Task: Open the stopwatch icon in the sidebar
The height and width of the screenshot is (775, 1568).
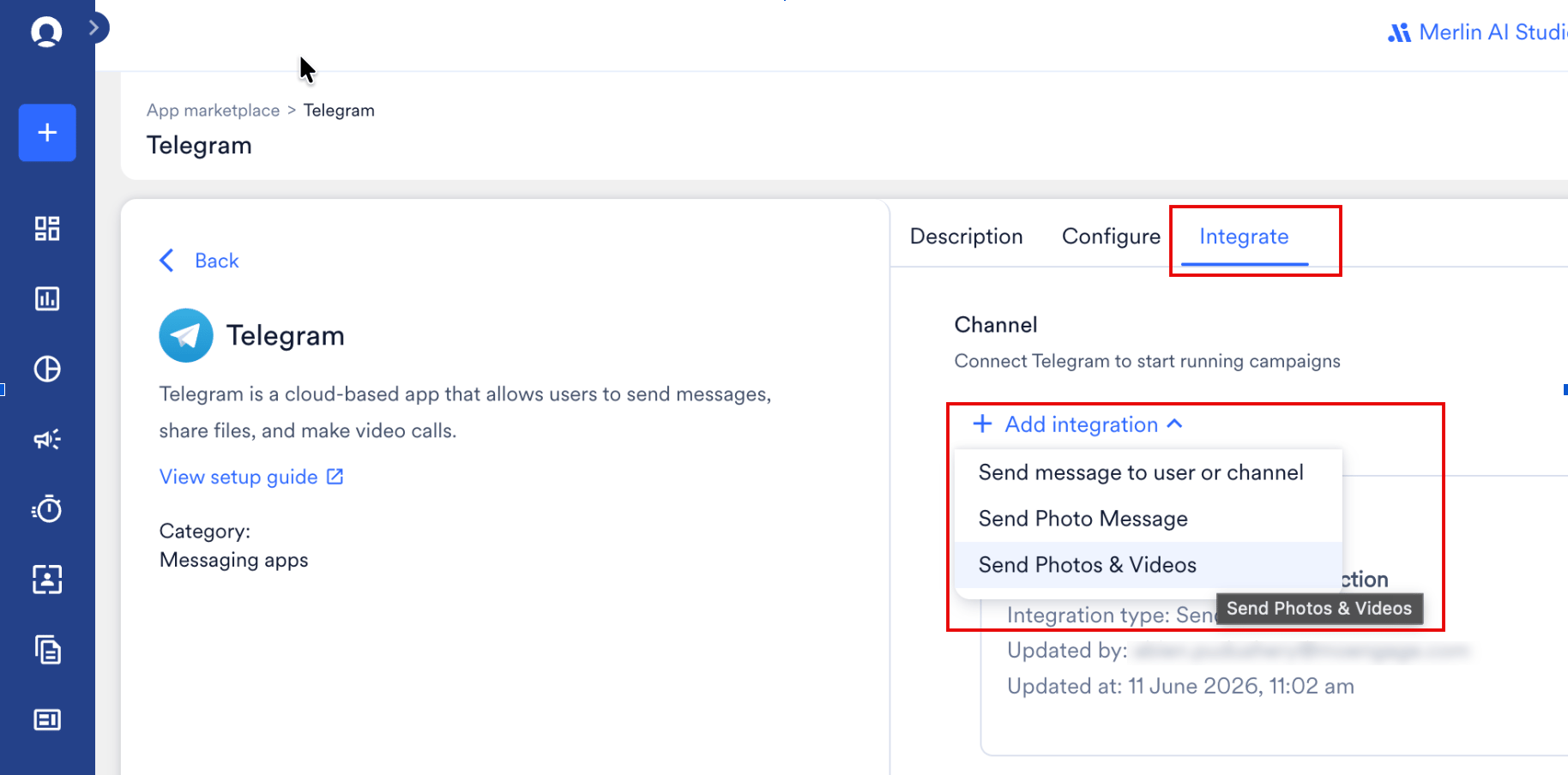Action: tap(47, 509)
